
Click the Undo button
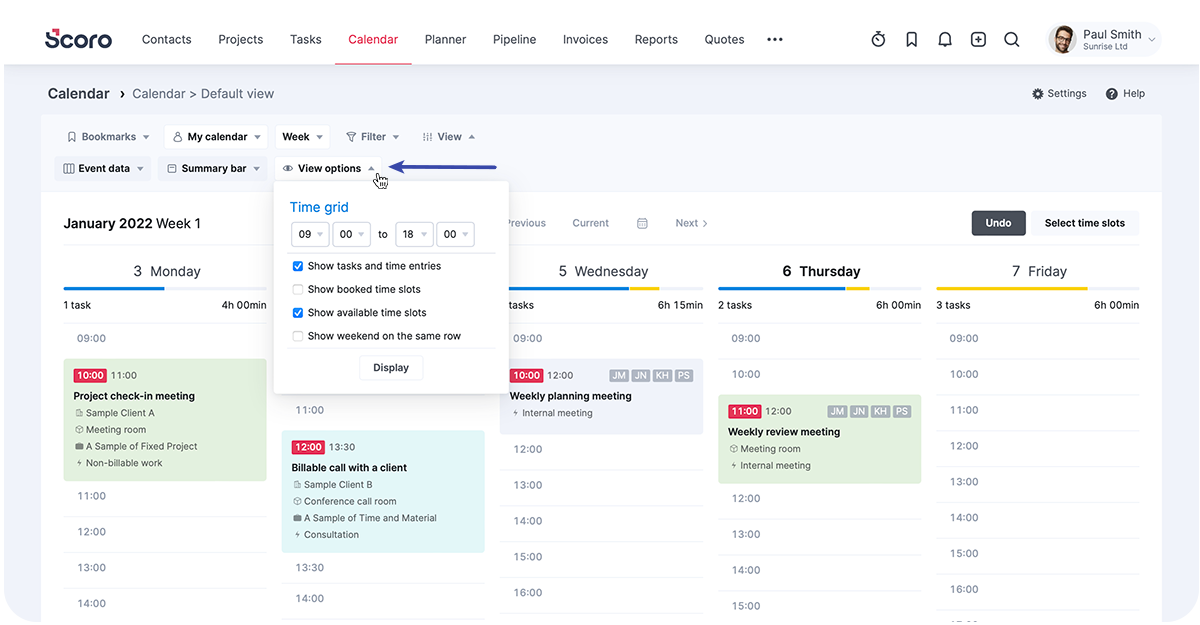coord(998,223)
